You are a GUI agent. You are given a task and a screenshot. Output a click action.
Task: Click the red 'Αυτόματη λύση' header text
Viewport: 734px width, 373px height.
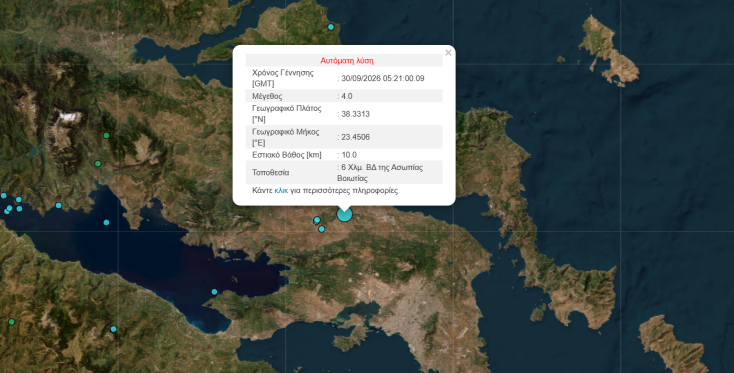click(347, 61)
